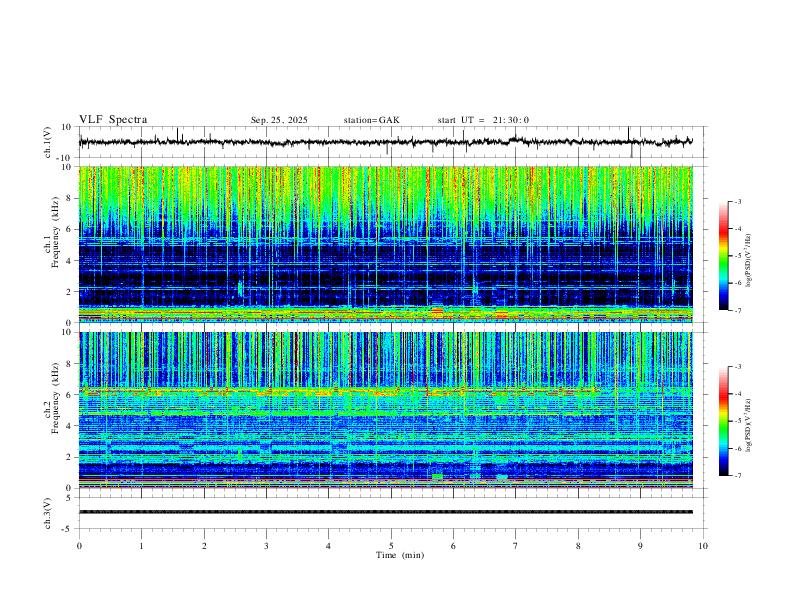
Task: Click the '-3' value on ch.1 color bar
Action: (737, 201)
